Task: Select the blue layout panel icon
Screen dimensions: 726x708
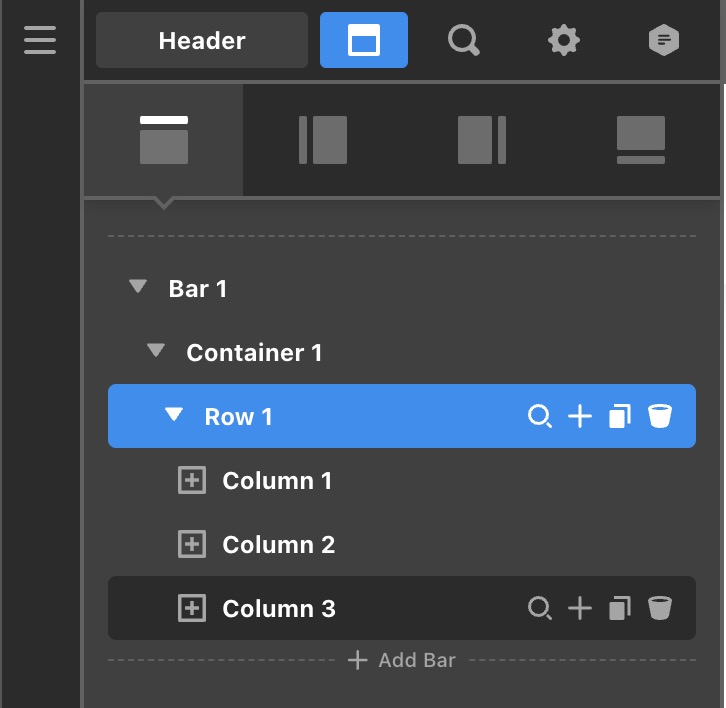Action: click(x=363, y=41)
